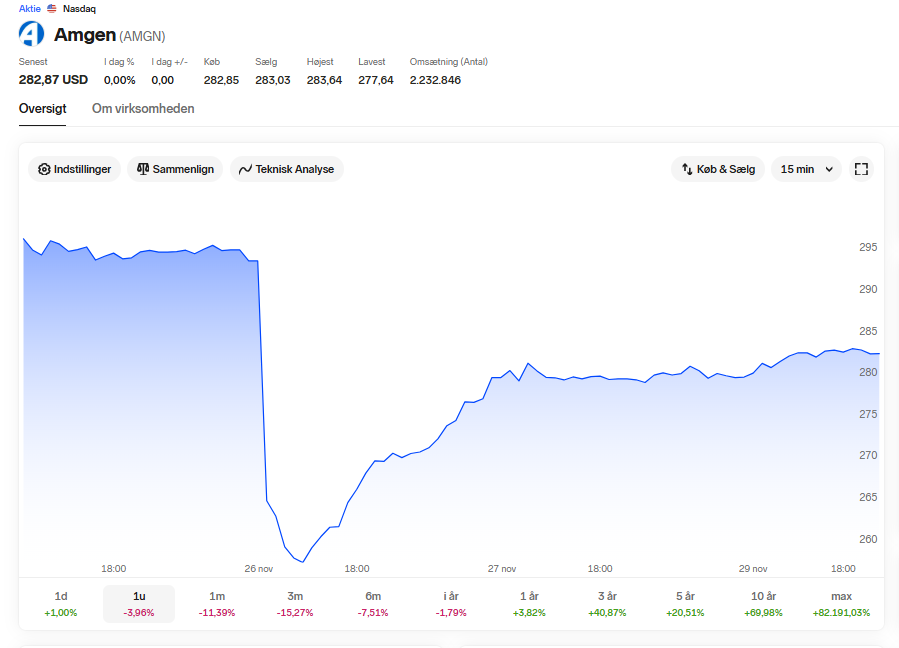
Task: Click the turnover value 2.232.846
Action: pyautogui.click(x=435, y=80)
